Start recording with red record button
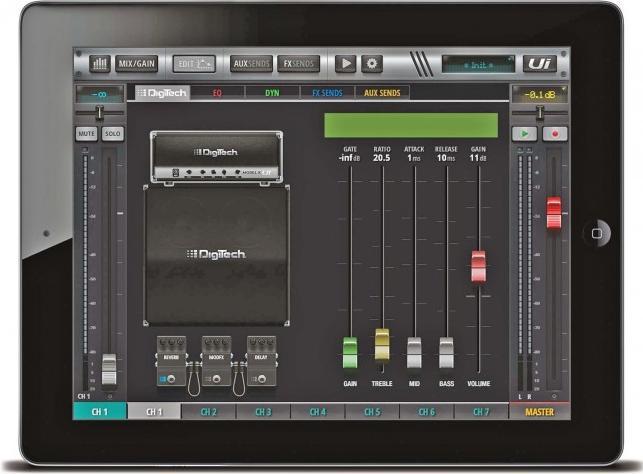 pyautogui.click(x=555, y=134)
